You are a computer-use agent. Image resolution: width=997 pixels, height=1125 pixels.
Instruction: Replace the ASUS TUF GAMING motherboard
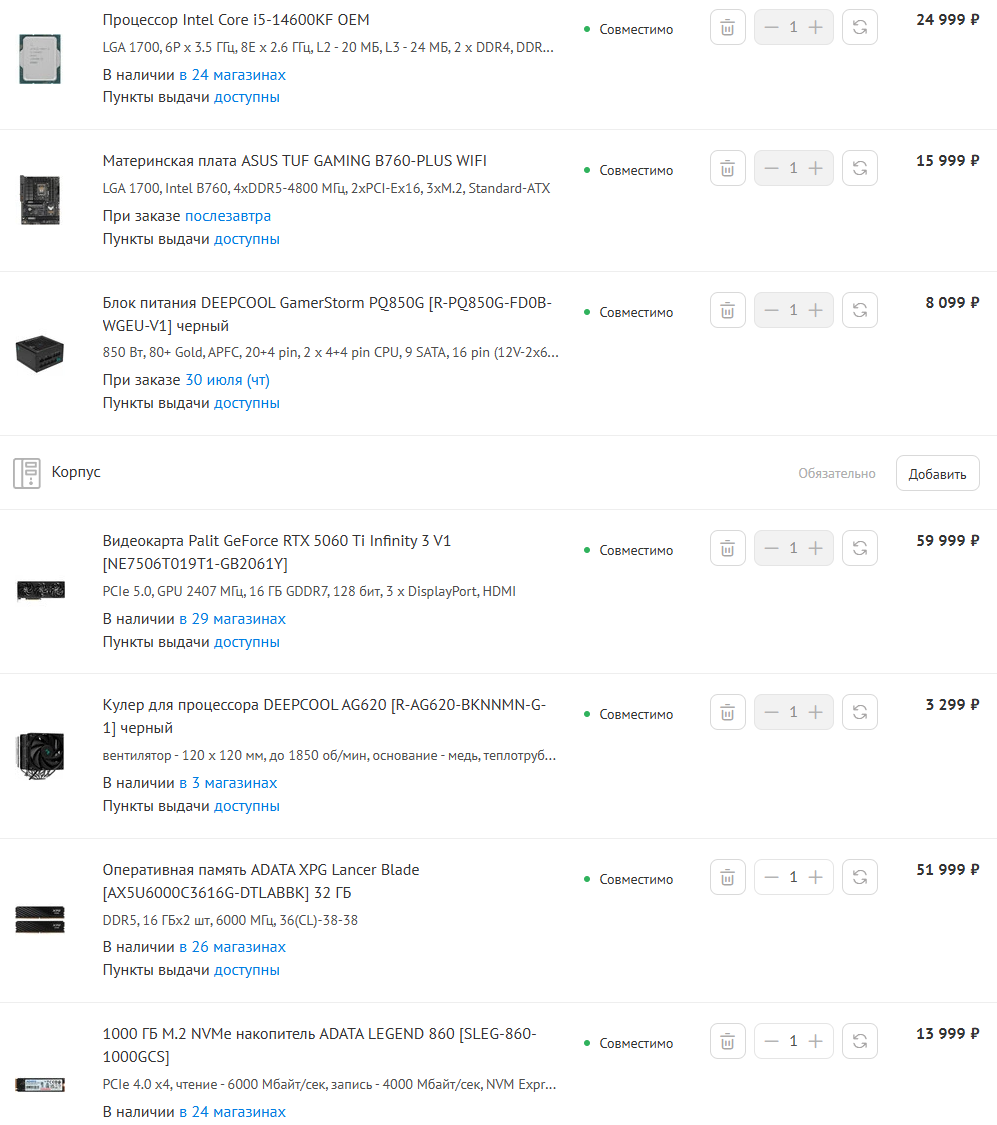(859, 169)
